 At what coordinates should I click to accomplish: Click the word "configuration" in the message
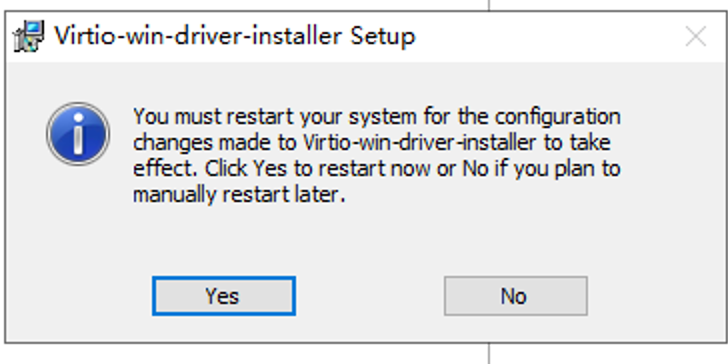pos(557,117)
